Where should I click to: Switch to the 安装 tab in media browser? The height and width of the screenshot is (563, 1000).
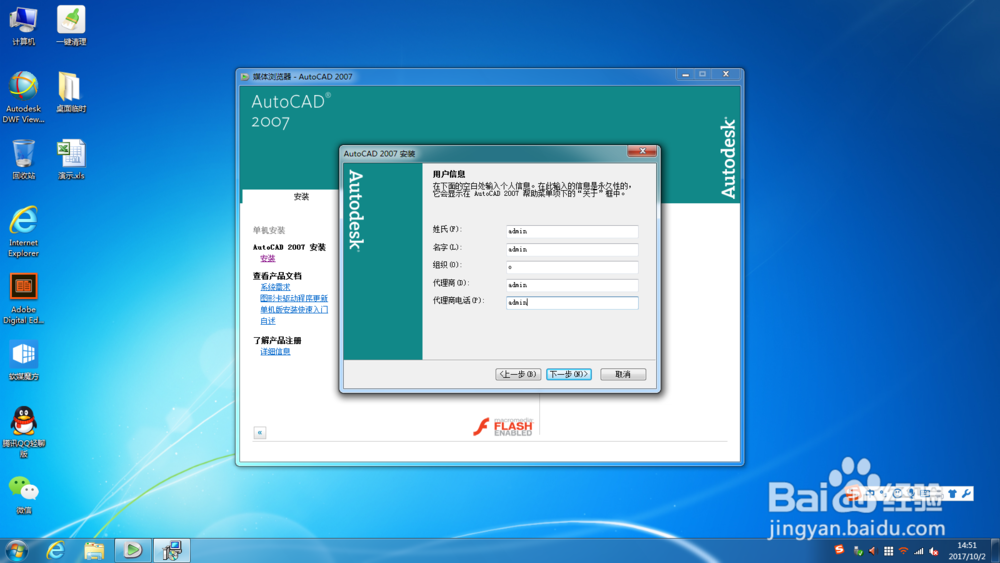(301, 196)
